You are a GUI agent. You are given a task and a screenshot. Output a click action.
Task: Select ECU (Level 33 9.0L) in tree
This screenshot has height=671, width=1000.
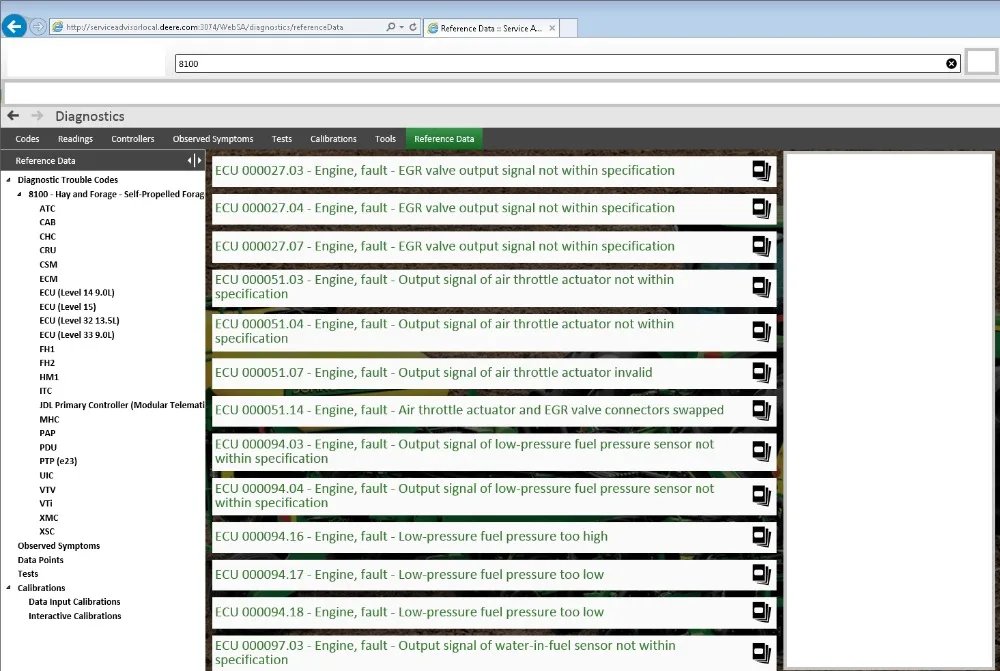coord(77,335)
